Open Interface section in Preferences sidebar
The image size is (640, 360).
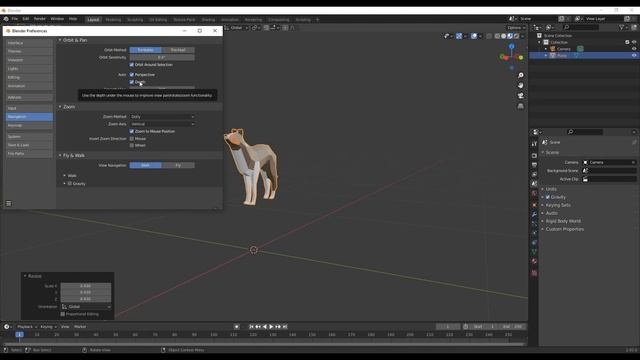pos(29,43)
